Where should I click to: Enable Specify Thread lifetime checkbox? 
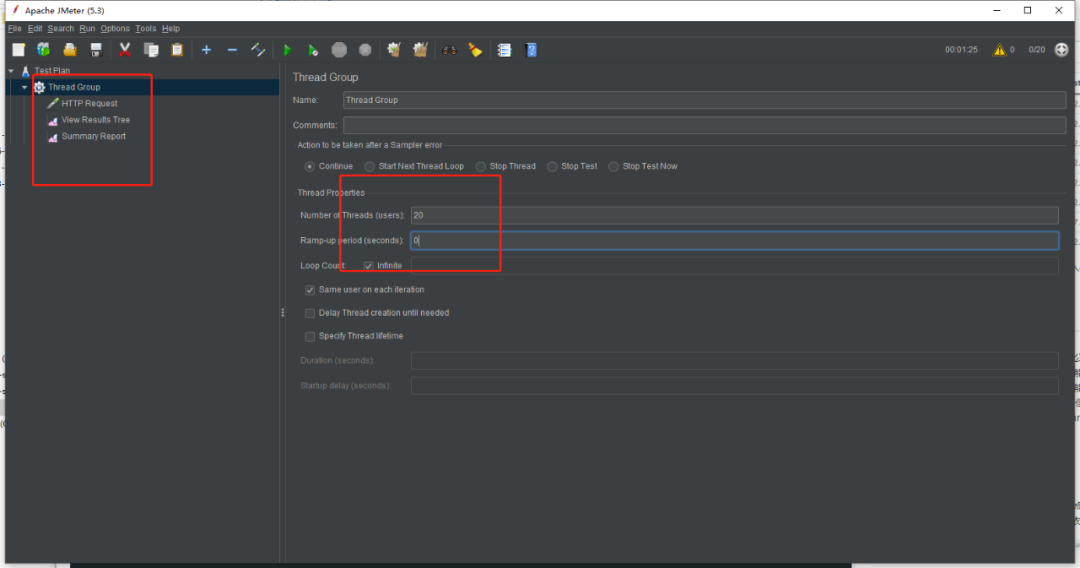310,337
